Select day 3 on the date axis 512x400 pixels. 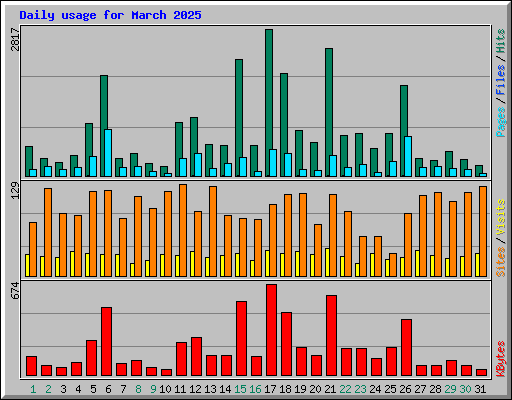click(x=63, y=389)
